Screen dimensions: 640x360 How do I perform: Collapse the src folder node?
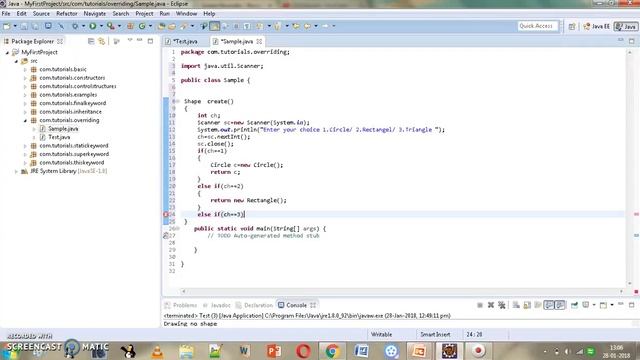click(16, 61)
